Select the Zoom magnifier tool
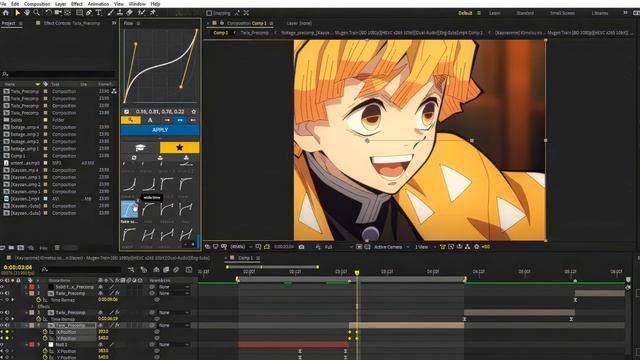Viewport: 640px width, 360px height. click(37, 13)
